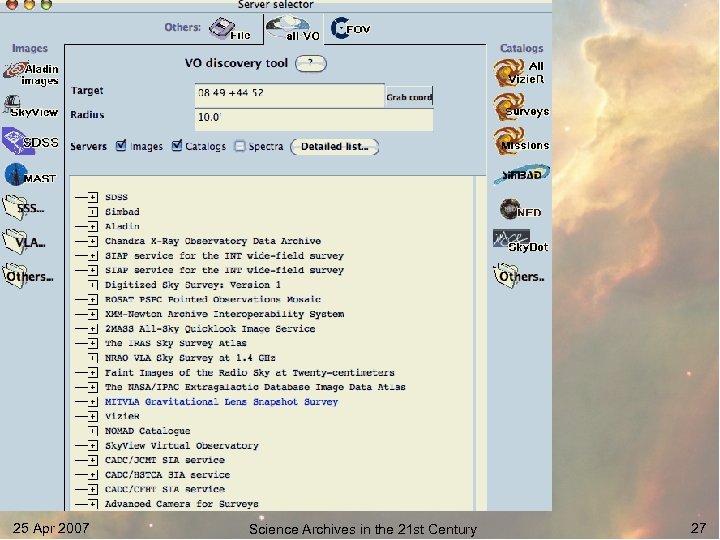
Task: Open the Missions catalog icon
Action: pyautogui.click(x=521, y=141)
